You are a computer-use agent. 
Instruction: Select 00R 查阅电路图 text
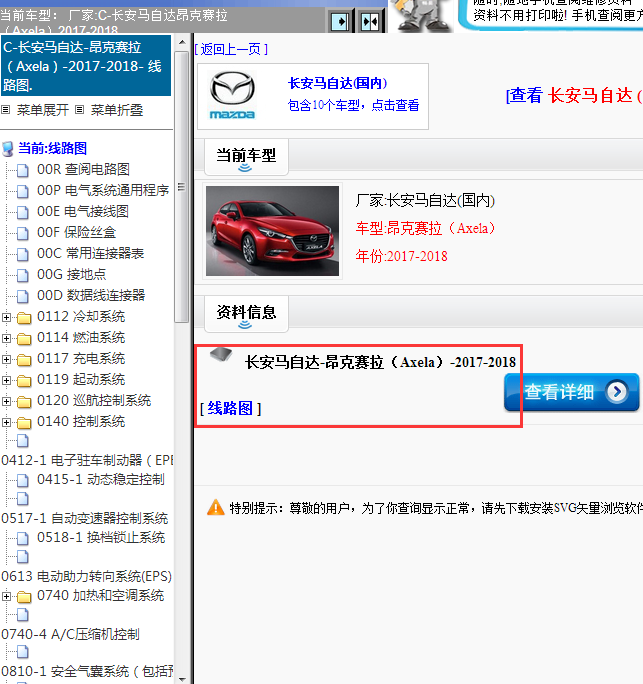[83, 169]
